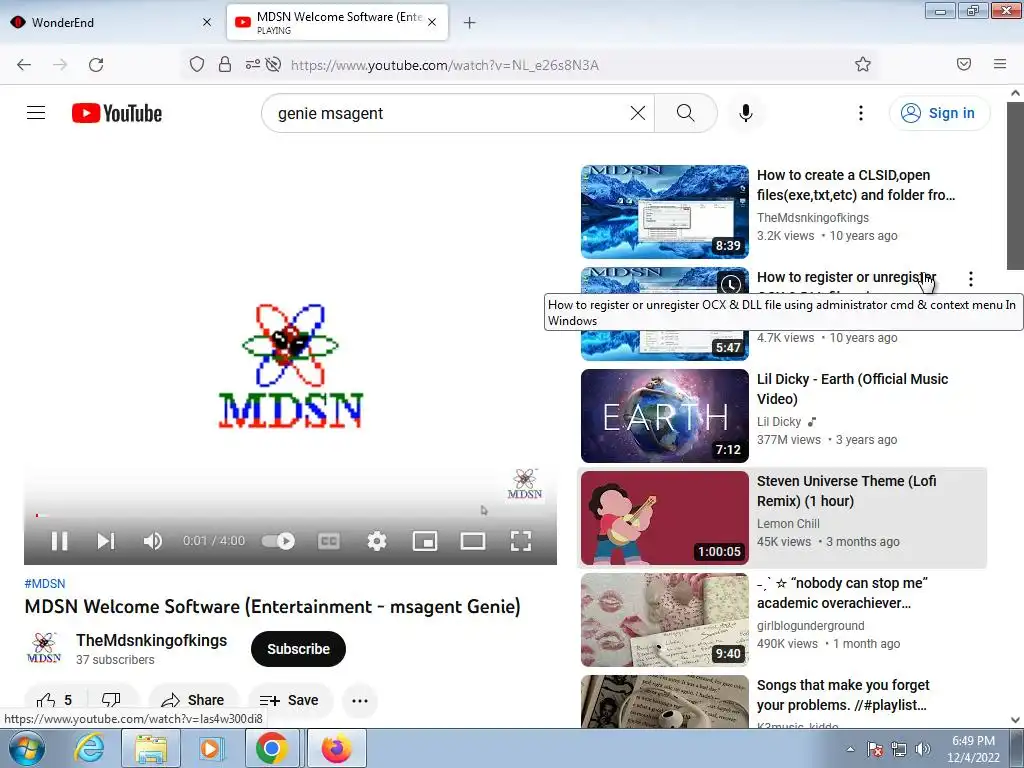1024x768 pixels.
Task: Click the page vertical scrollbar
Action: 1015,185
